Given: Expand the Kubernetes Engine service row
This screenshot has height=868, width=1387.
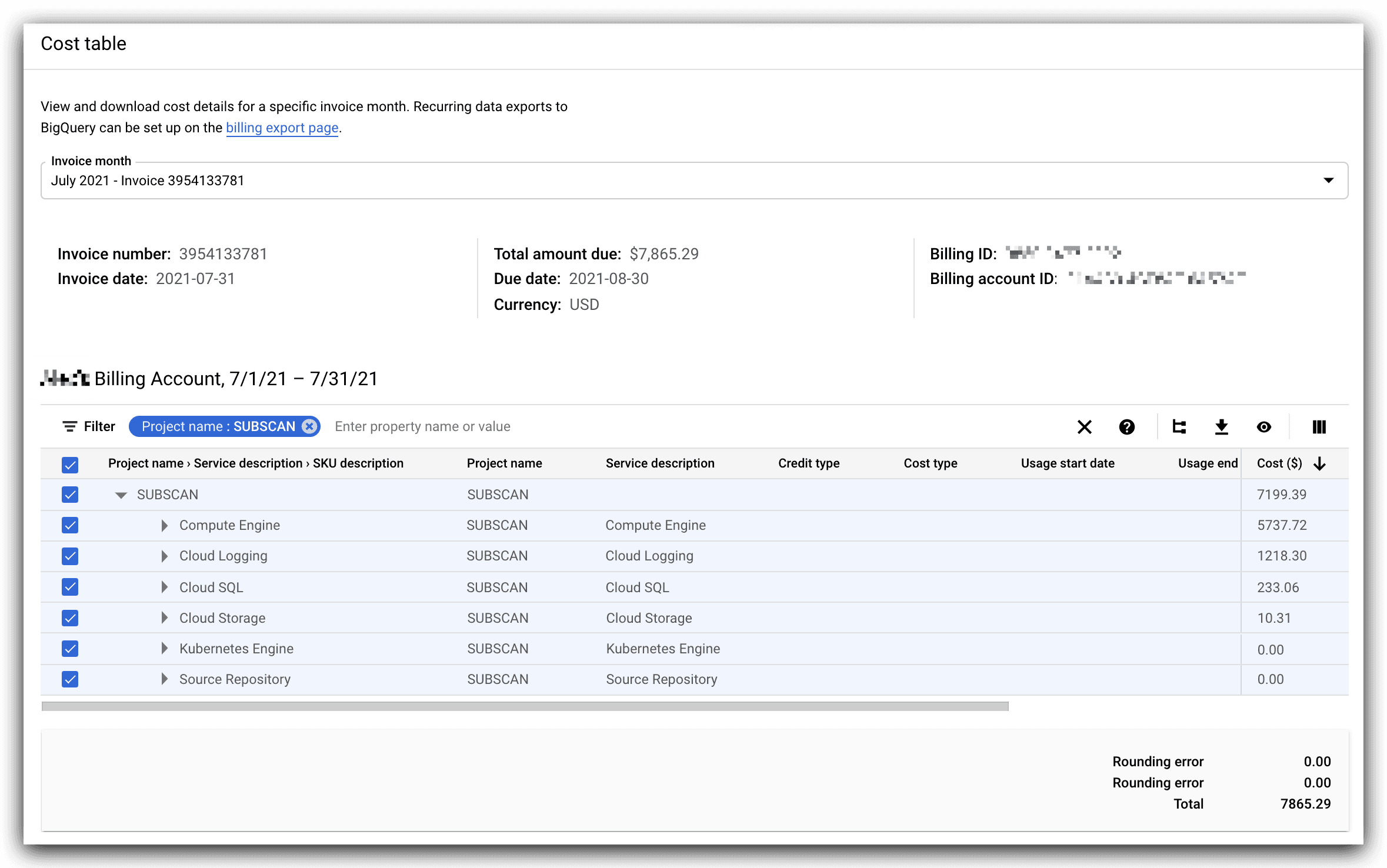Looking at the screenshot, I should tap(165, 649).
